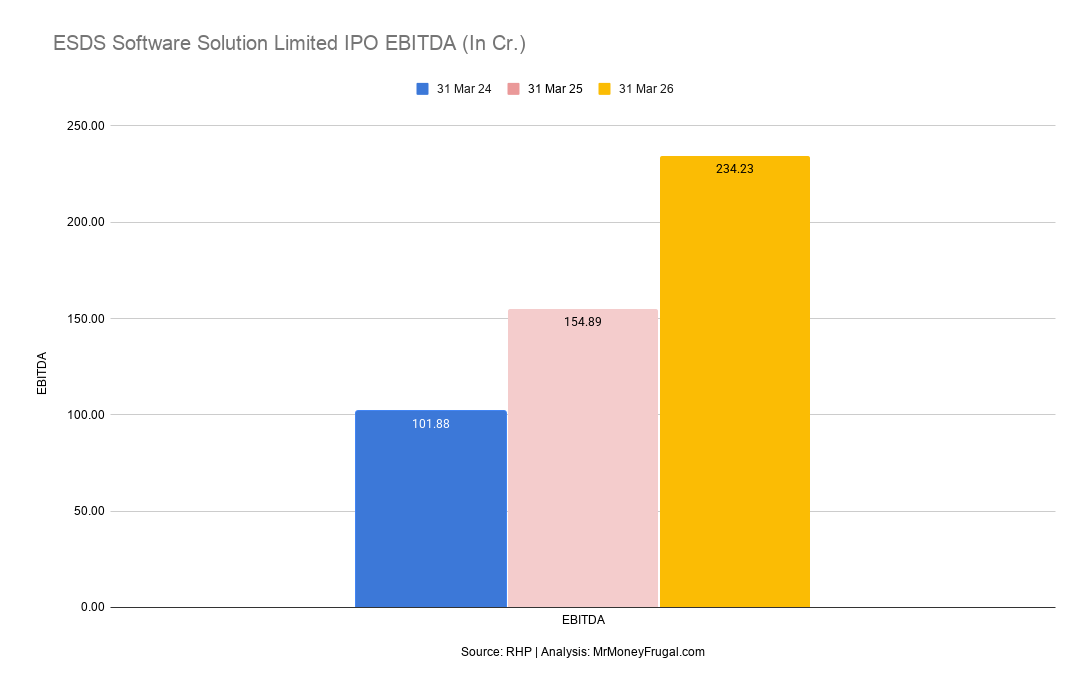Screen dimensions: 1090x694
Task: Click the 250.00 y-axis tick label
Action: tap(86, 126)
